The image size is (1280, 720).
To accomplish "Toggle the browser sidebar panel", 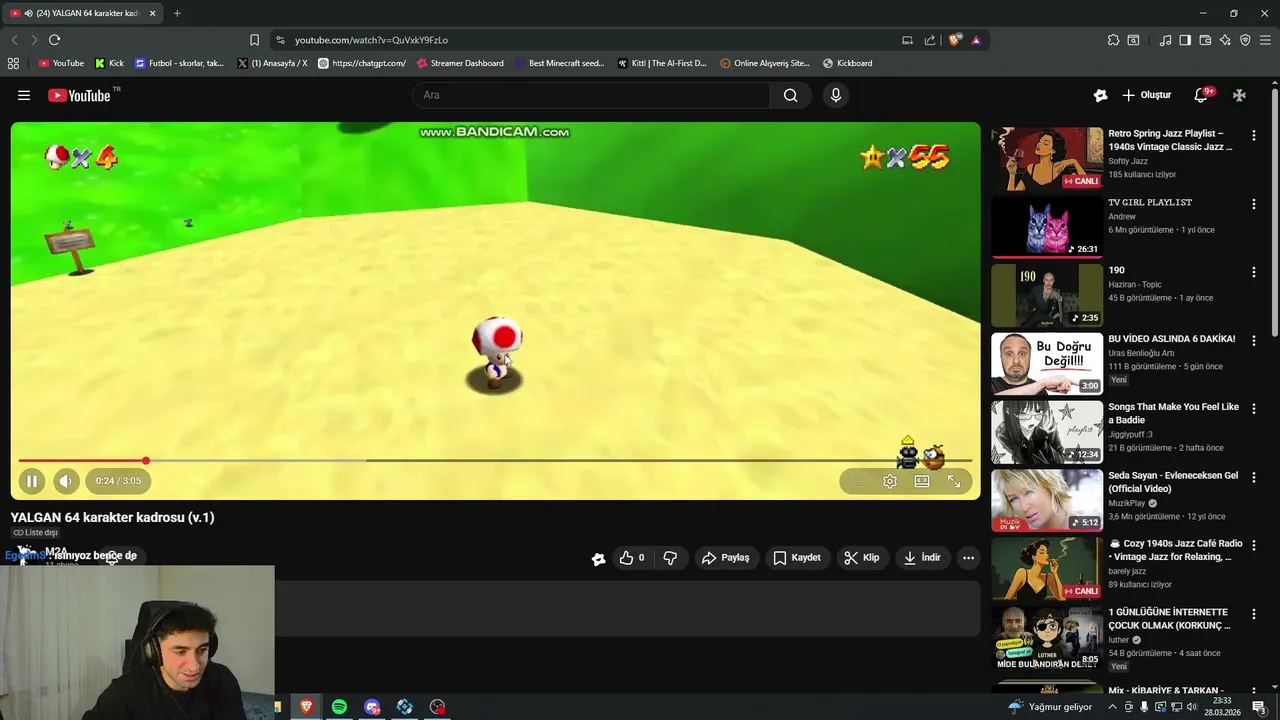I will point(1185,40).
